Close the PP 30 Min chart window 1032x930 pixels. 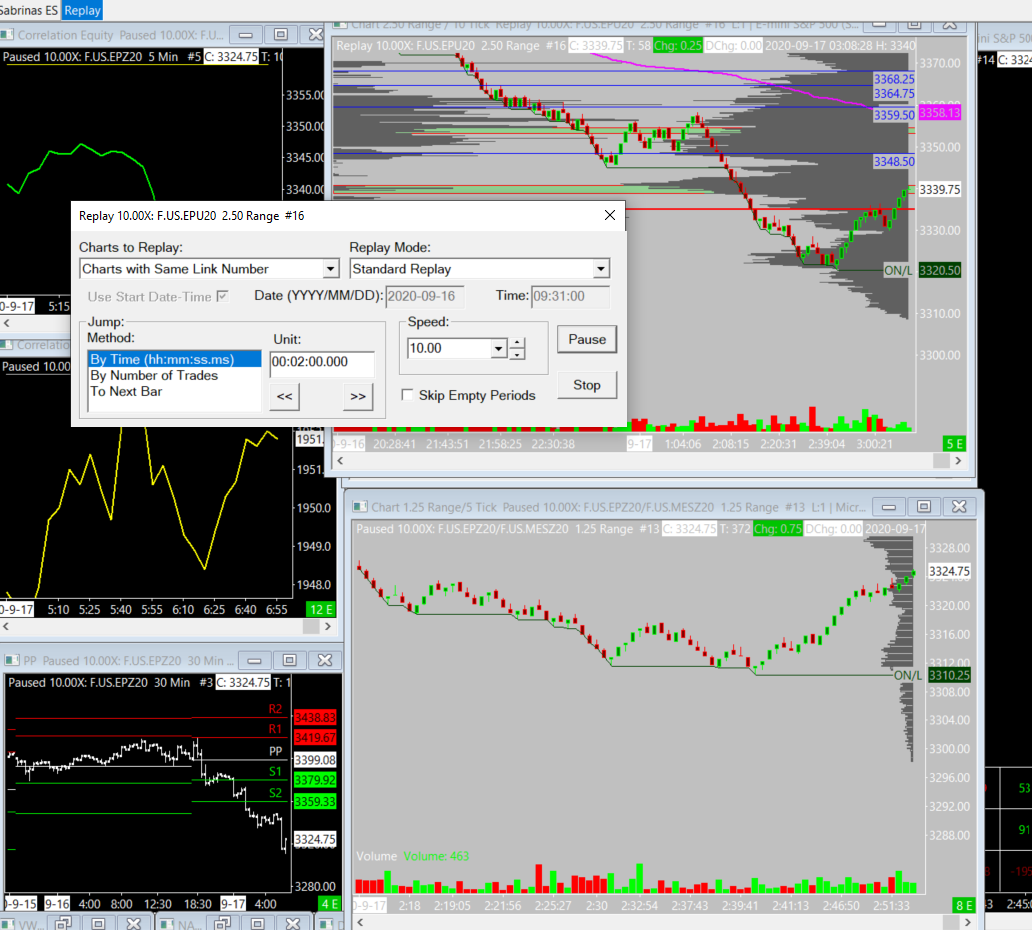(x=325, y=660)
